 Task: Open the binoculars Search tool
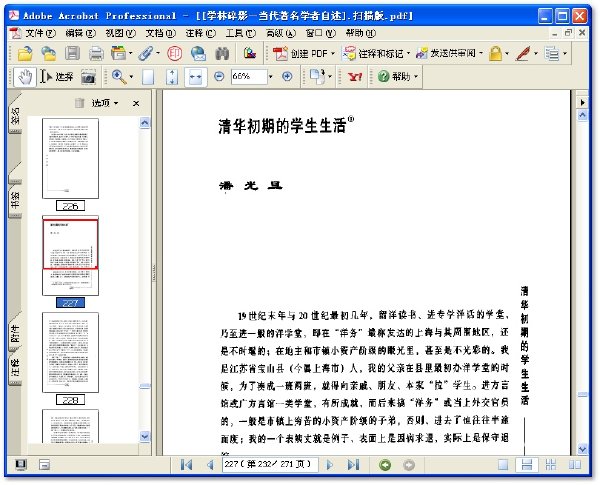(x=222, y=54)
